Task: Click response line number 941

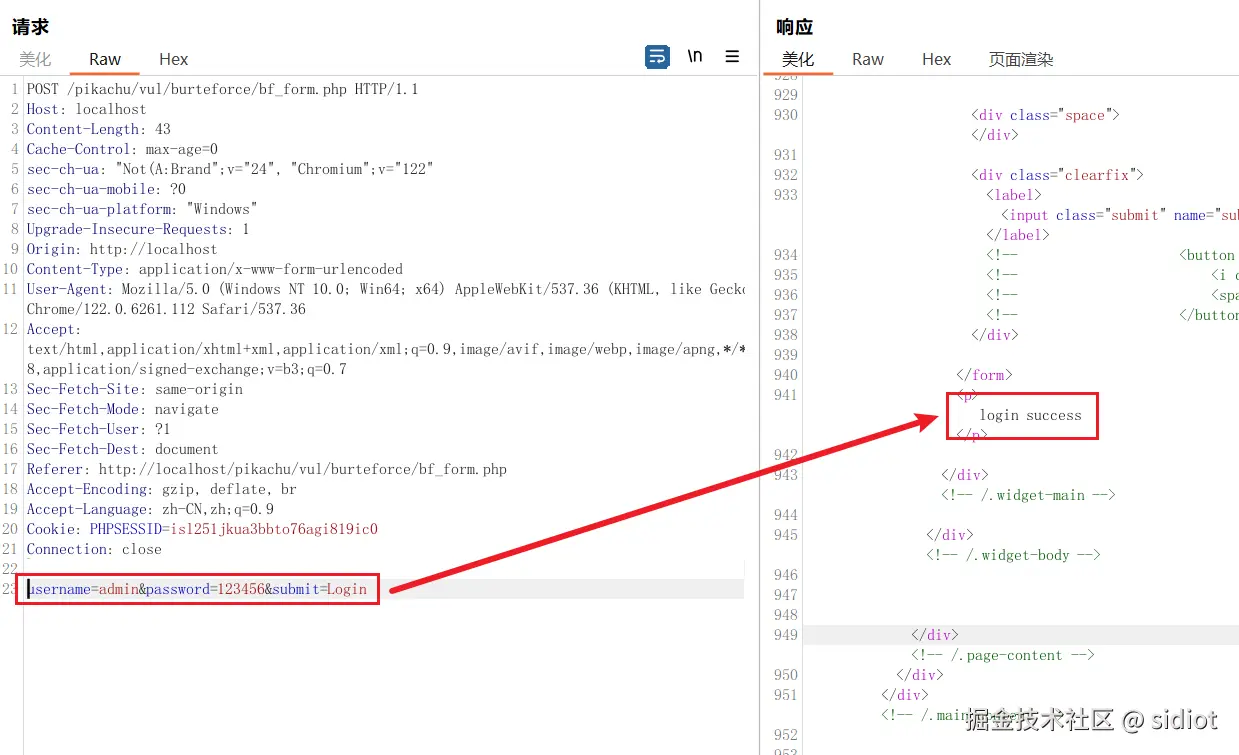Action: pyautogui.click(x=786, y=395)
